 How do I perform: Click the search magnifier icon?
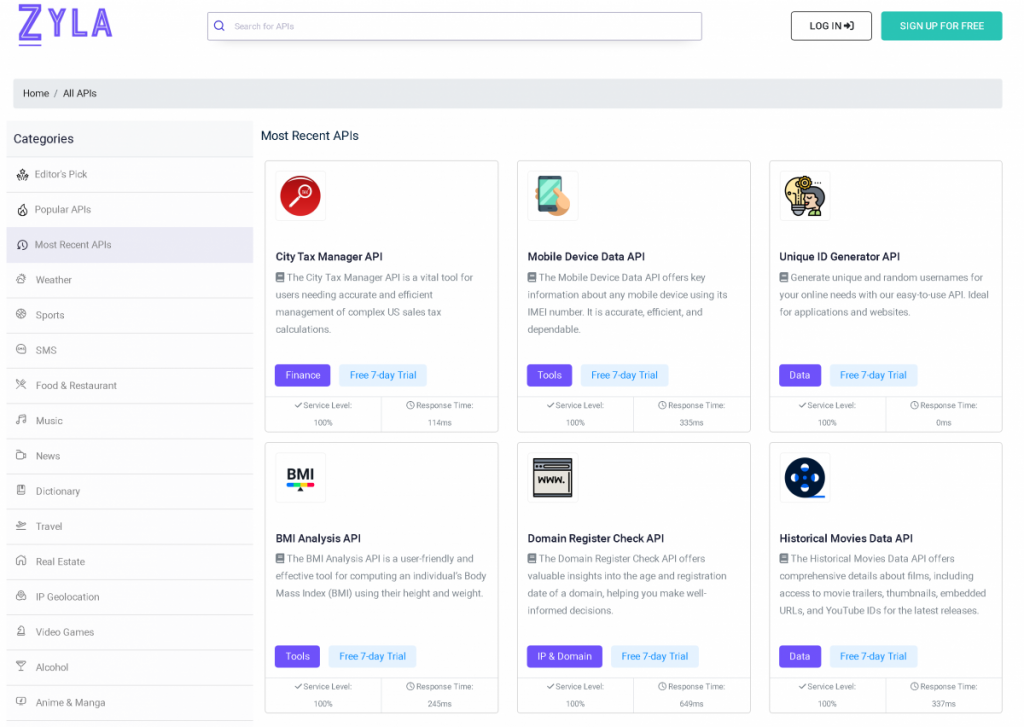point(219,26)
